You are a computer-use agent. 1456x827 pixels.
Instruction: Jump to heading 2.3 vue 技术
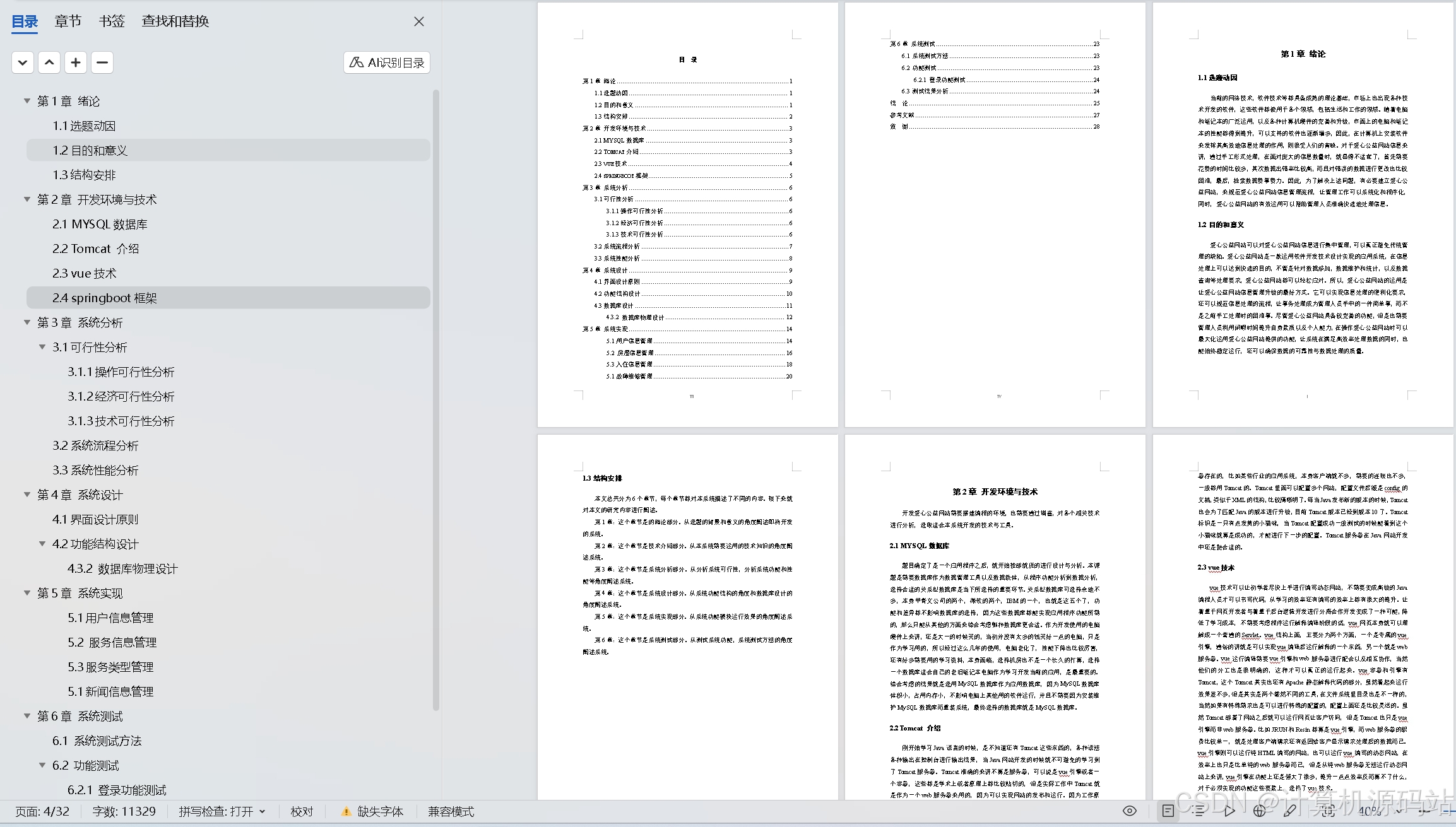coord(85,273)
